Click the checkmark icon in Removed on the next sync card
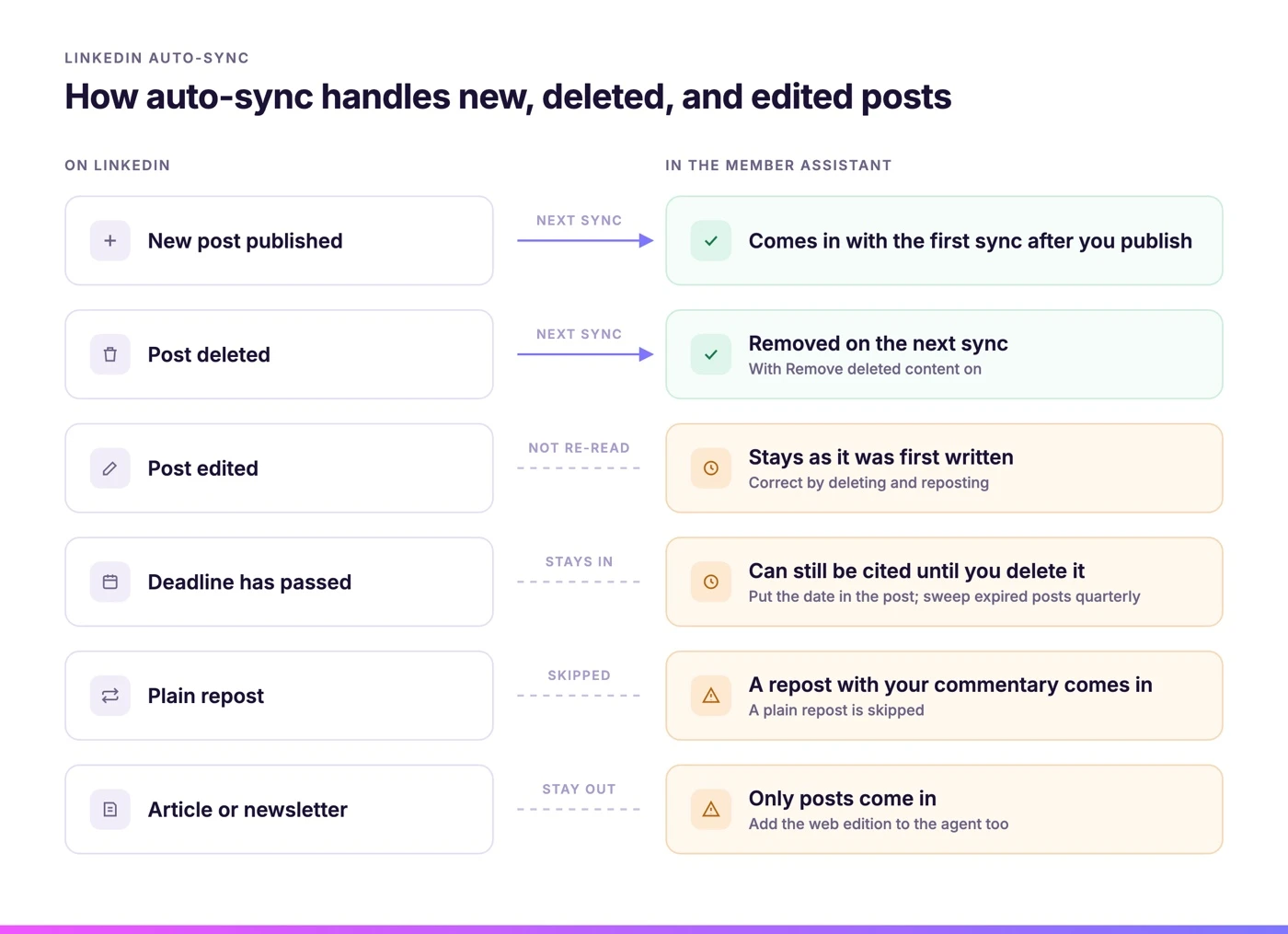Screen dimensions: 1288x934 [x=711, y=354]
